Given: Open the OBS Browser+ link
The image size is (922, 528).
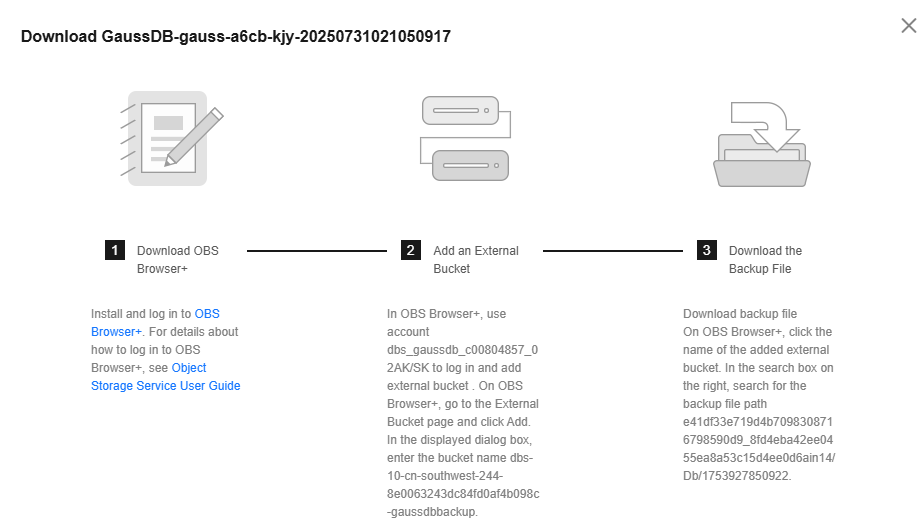Looking at the screenshot, I should tap(155, 323).
